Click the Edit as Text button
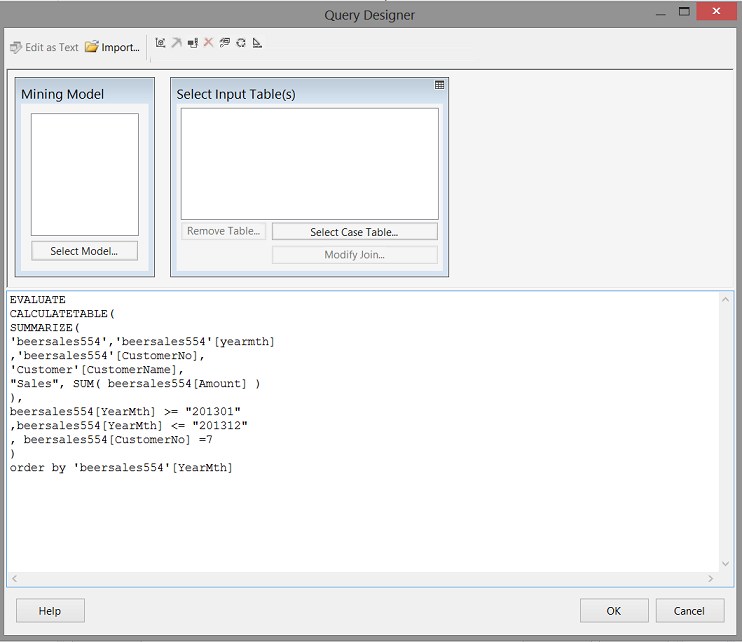This screenshot has height=642, width=742. [44, 47]
